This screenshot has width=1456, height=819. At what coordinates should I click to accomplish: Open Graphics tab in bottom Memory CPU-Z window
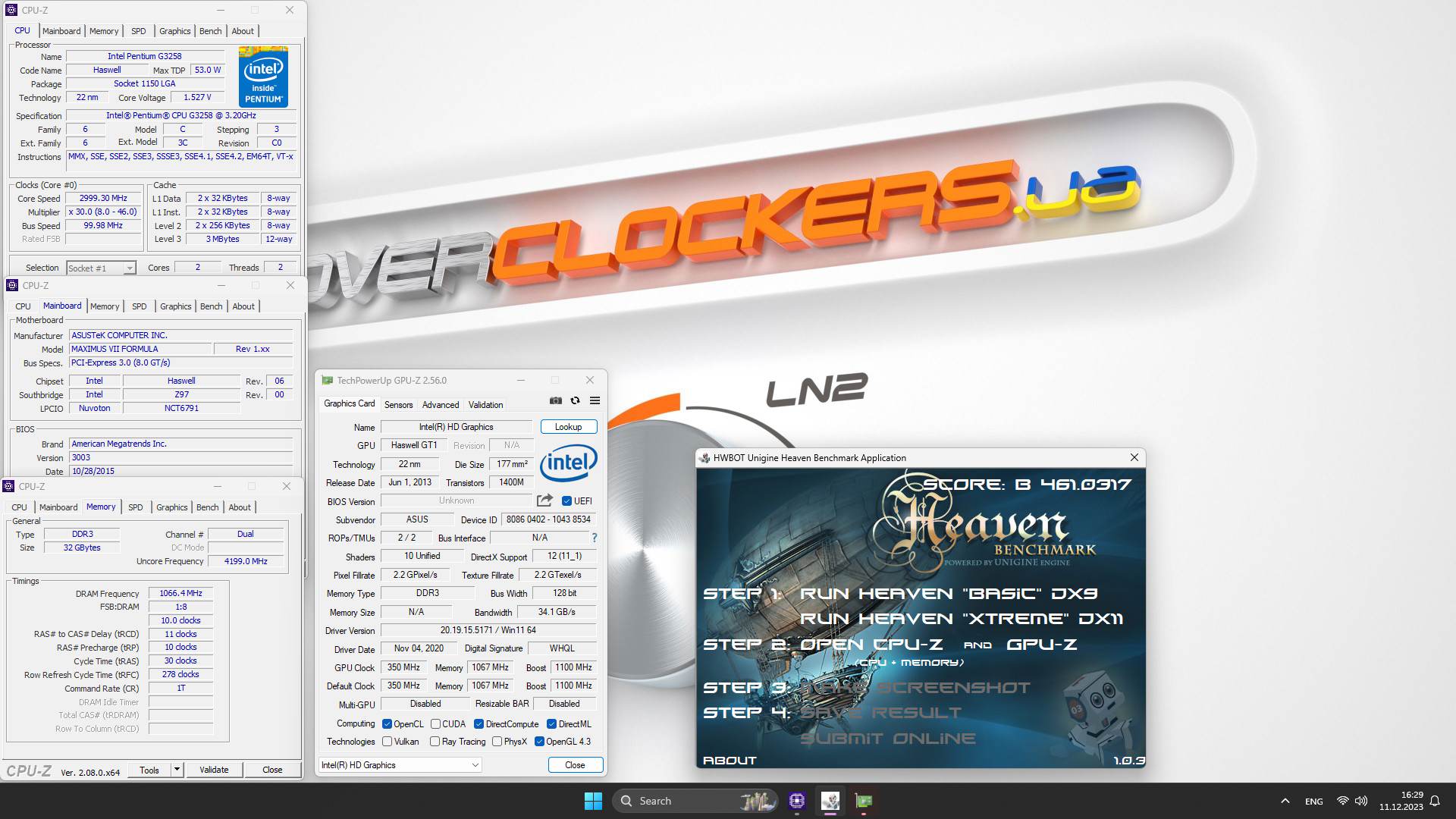pos(172,507)
